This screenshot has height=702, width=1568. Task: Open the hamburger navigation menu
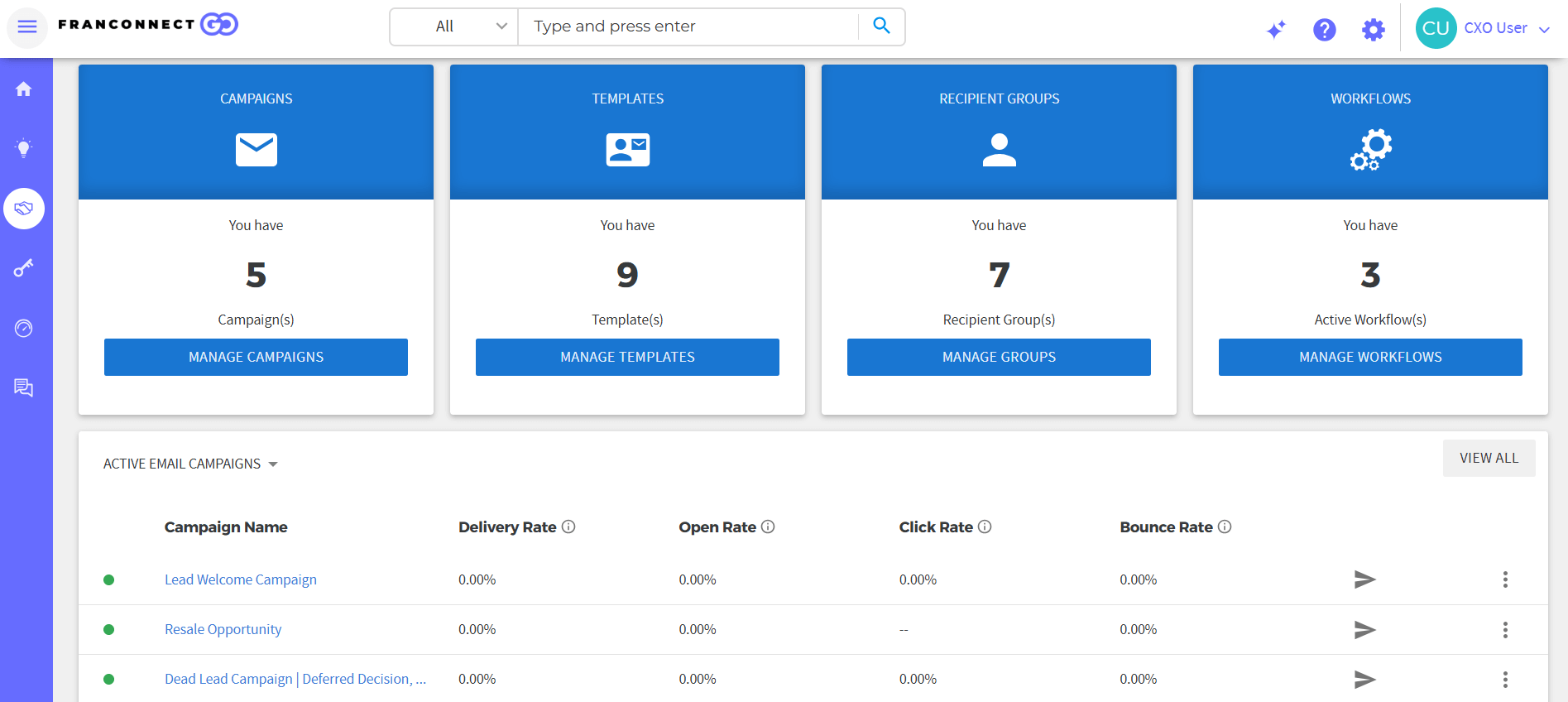pyautogui.click(x=27, y=26)
